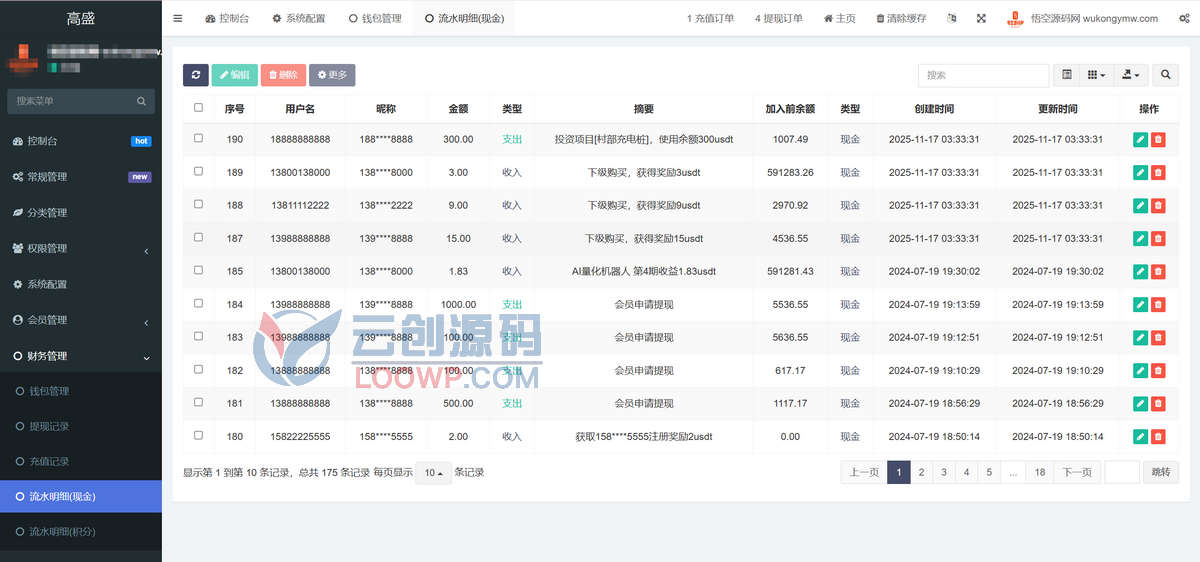Open the 1 充值订单 link
Screen dimensions: 1200x562
[x=710, y=18]
